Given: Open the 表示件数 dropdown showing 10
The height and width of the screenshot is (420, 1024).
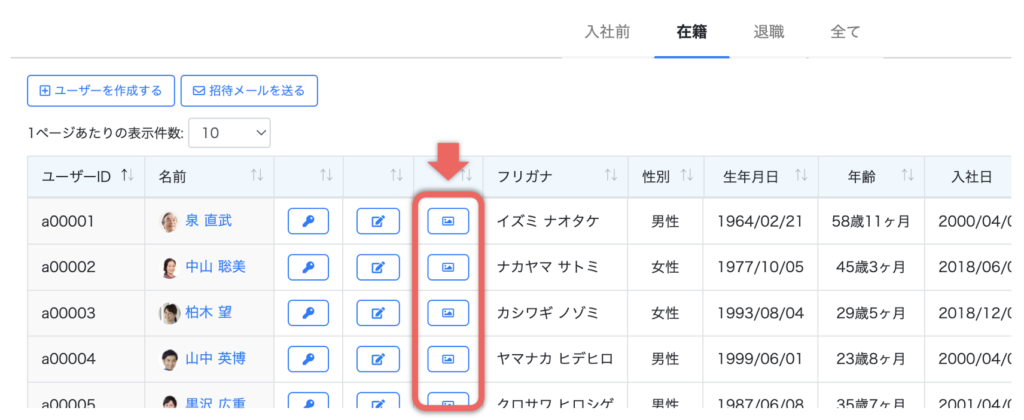Looking at the screenshot, I should coord(229,132).
